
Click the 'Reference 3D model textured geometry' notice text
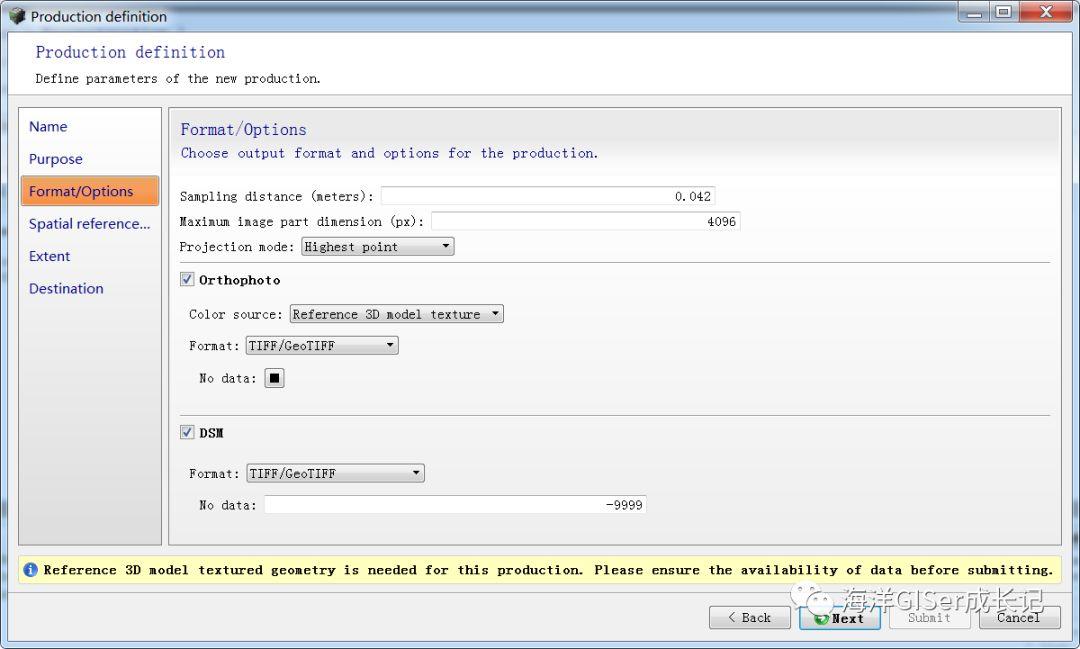(548, 570)
